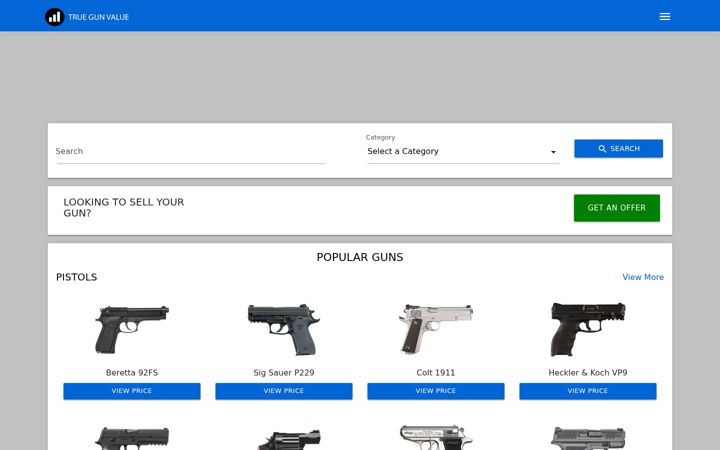
Task: Click the GET AN OFFER button
Action: [616, 208]
